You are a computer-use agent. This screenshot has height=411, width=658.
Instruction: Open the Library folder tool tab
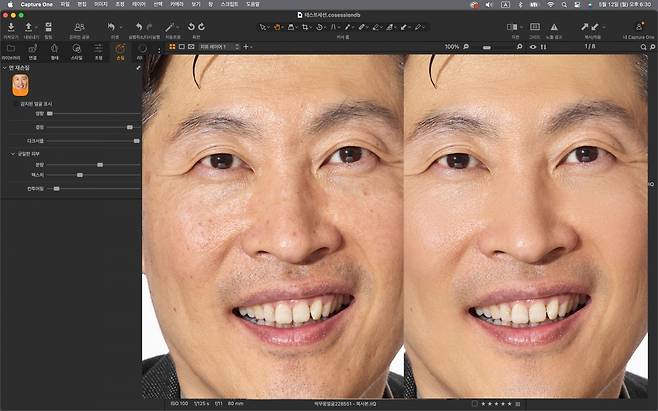point(11,47)
